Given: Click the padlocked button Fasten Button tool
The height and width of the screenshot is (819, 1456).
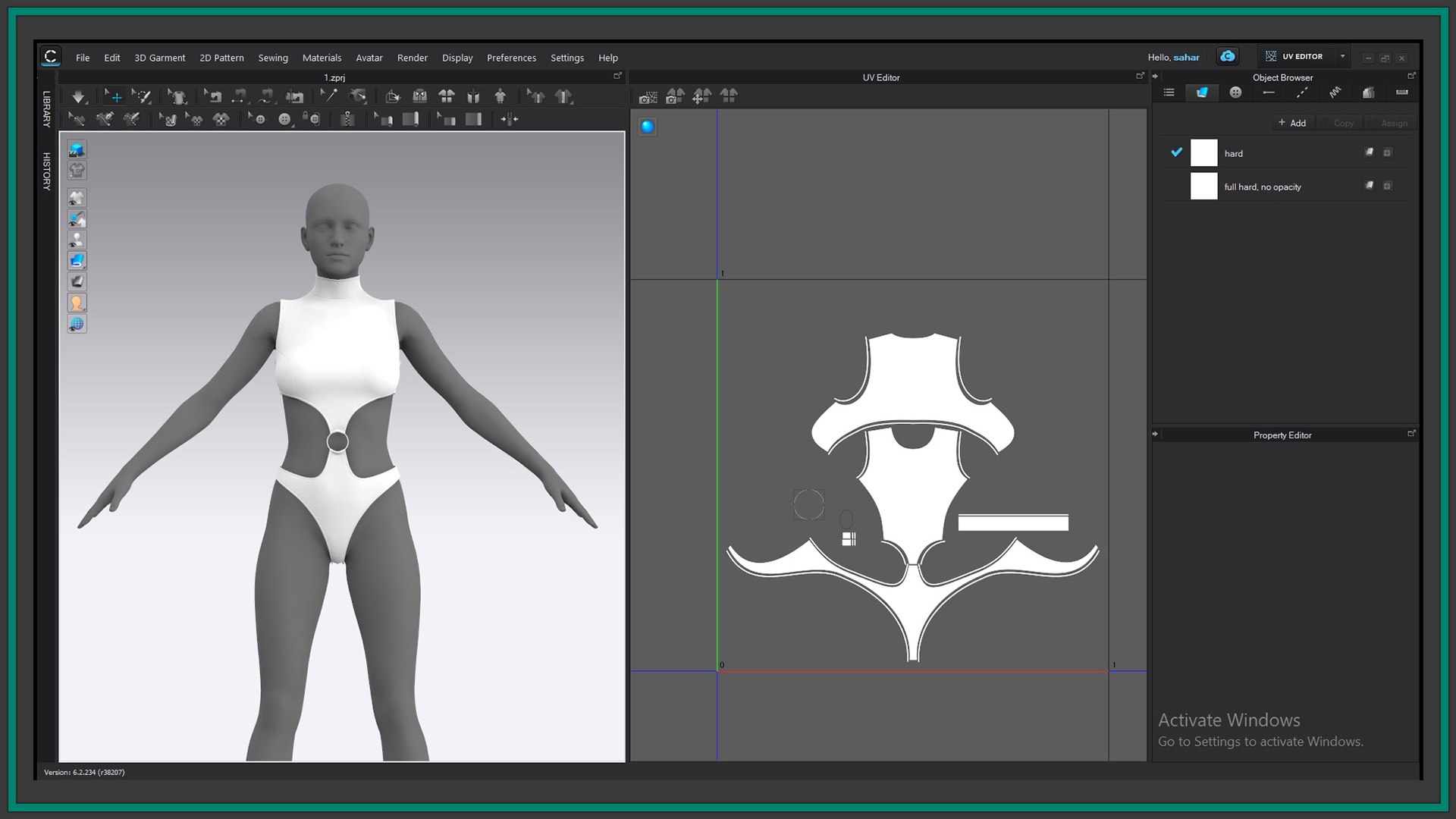Looking at the screenshot, I should coord(312,119).
